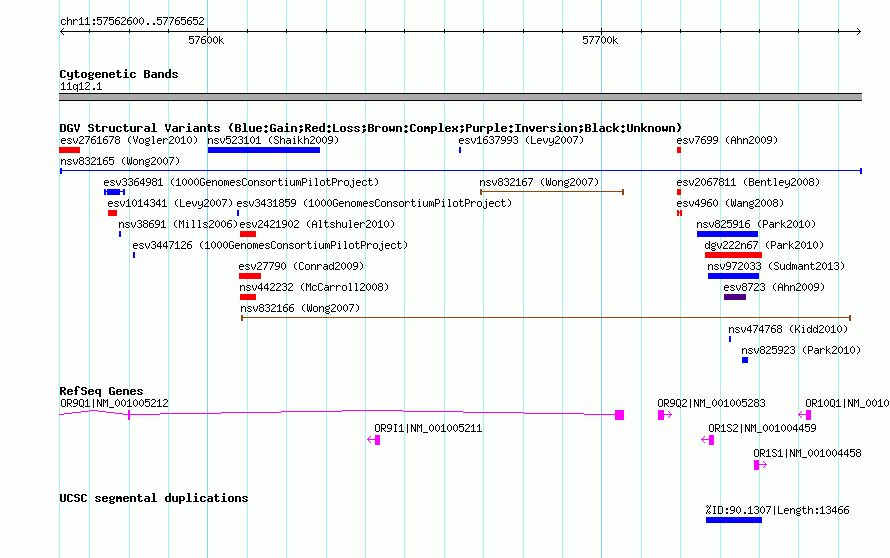Select the blue nsv523101 gain bar
This screenshot has width=890, height=558.
[x=264, y=150]
